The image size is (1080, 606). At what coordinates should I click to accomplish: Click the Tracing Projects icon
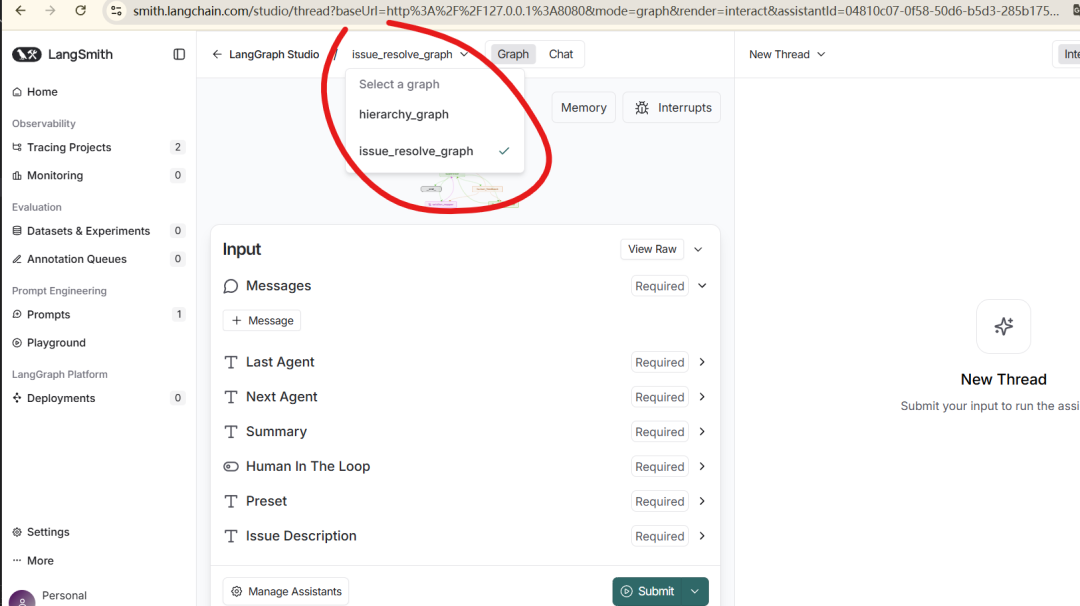point(17,147)
